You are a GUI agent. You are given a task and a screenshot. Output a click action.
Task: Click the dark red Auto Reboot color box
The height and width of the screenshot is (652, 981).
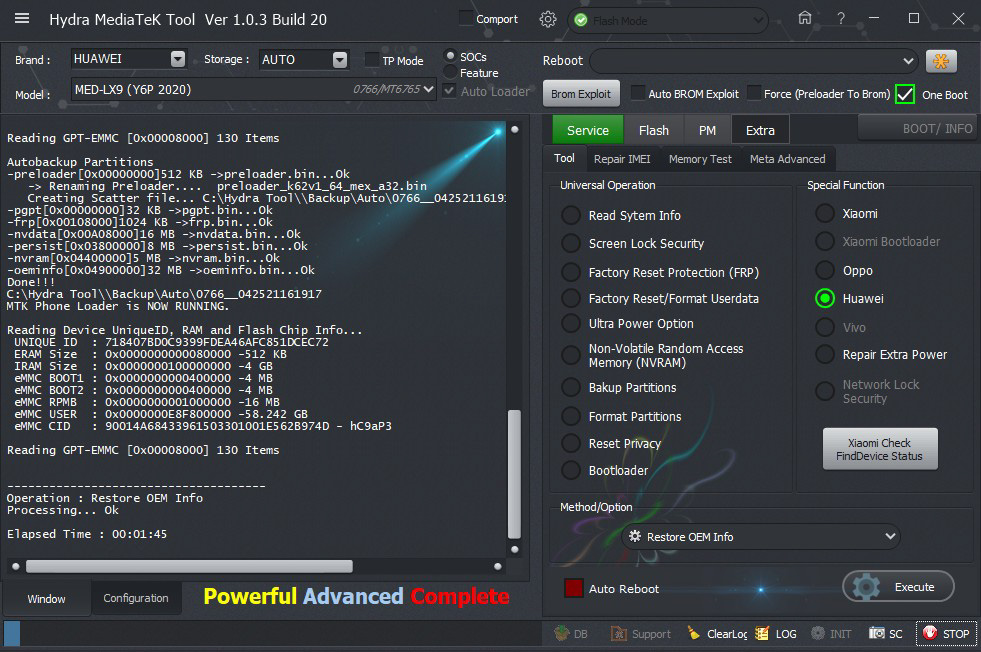pos(574,588)
